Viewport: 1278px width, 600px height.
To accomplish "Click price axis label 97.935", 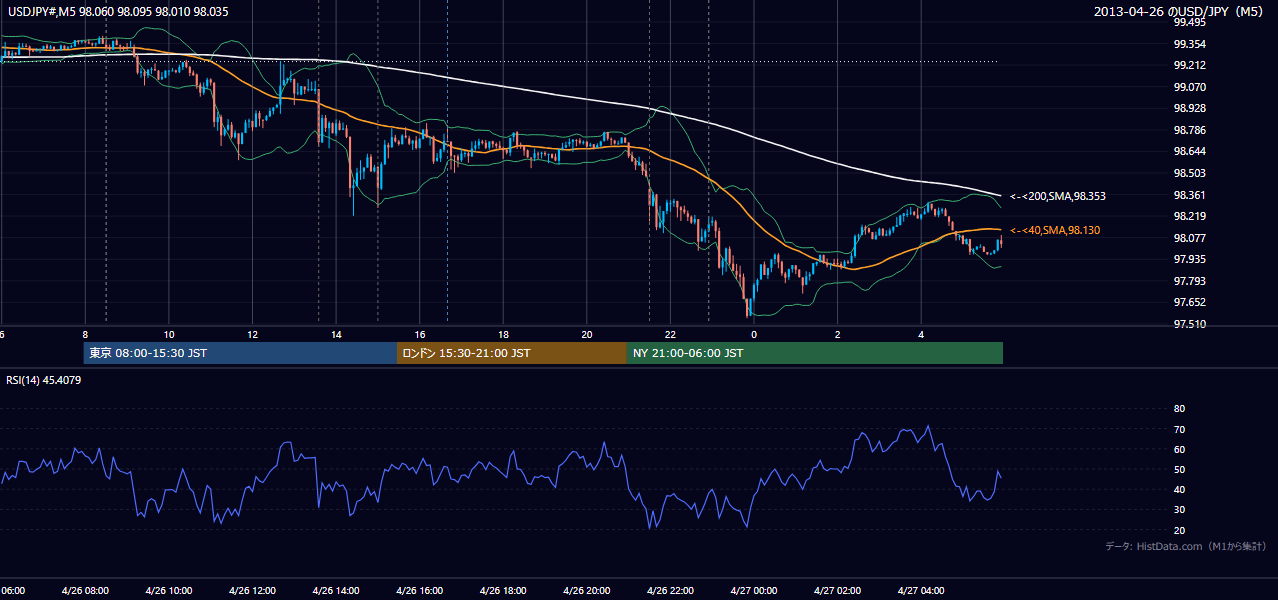I will (1189, 259).
